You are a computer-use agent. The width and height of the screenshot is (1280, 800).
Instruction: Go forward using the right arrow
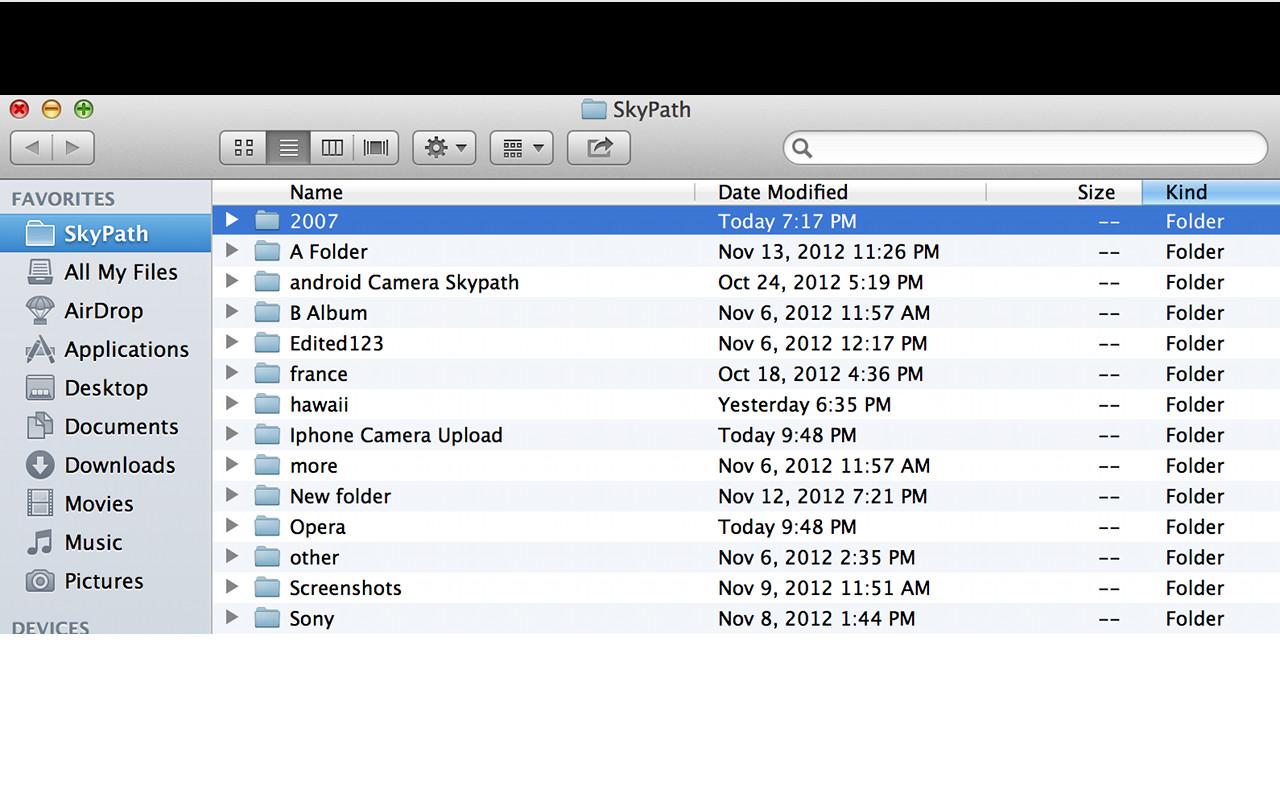tap(73, 148)
